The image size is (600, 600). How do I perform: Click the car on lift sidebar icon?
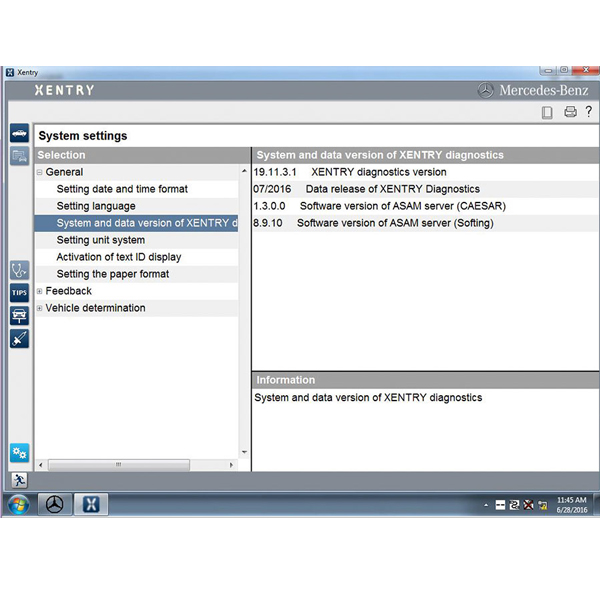coord(19,316)
